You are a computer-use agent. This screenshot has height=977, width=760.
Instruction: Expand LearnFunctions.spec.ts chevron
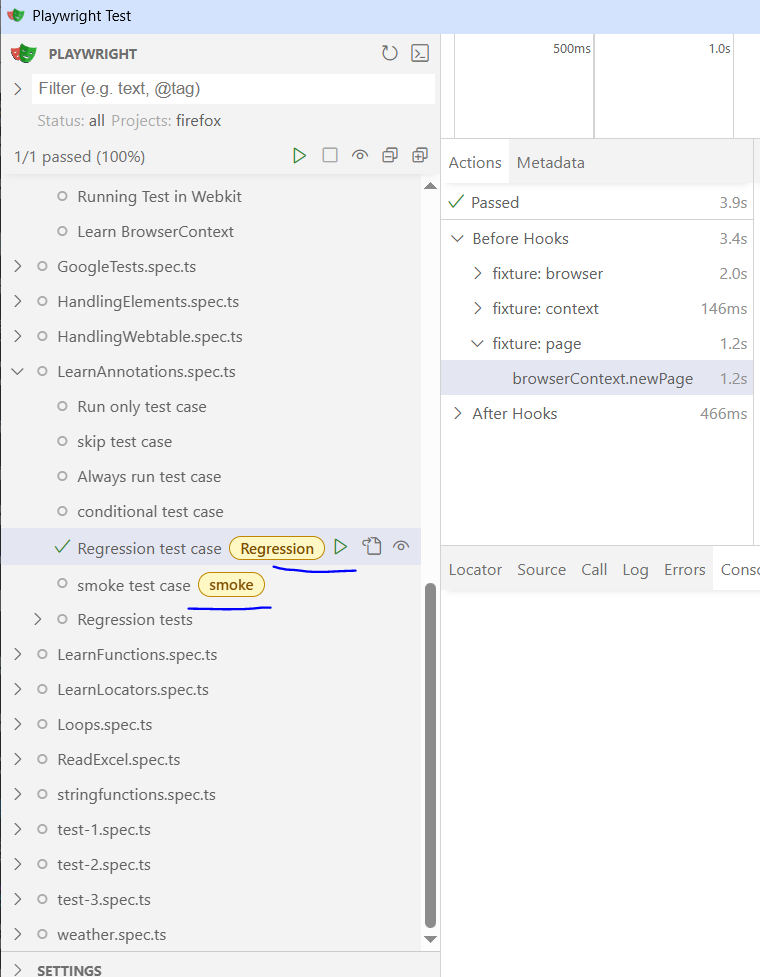coord(17,654)
